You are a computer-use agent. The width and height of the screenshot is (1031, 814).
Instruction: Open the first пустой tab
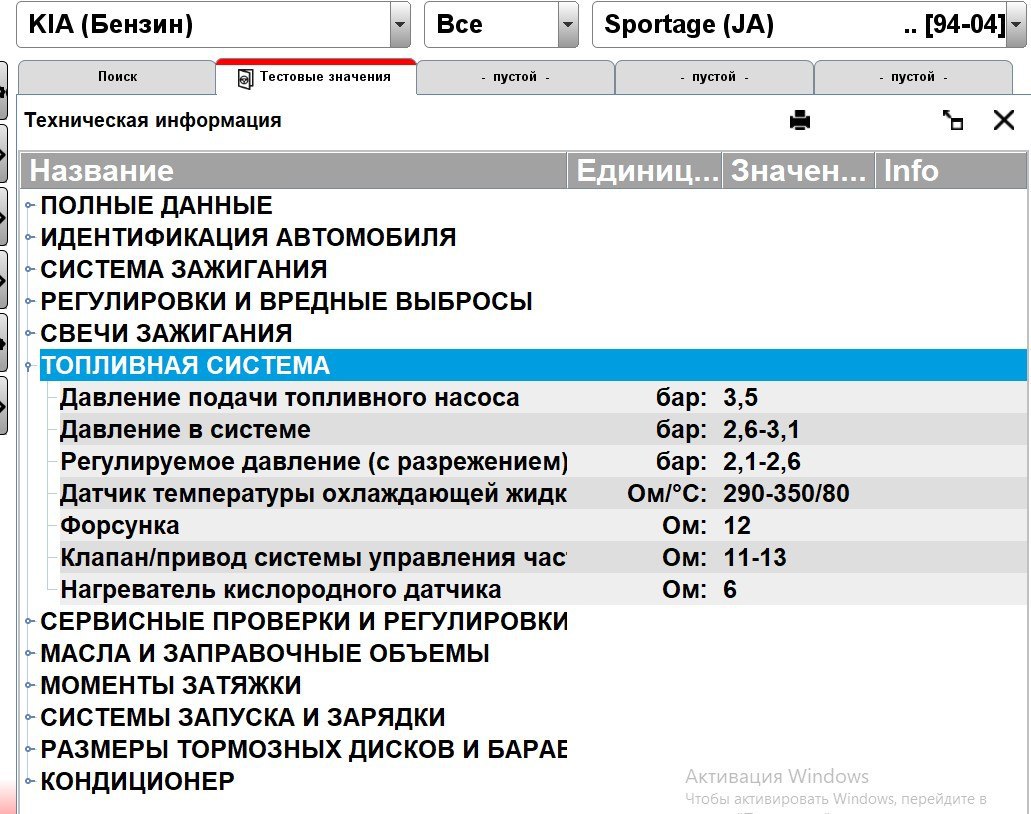pyautogui.click(x=516, y=77)
